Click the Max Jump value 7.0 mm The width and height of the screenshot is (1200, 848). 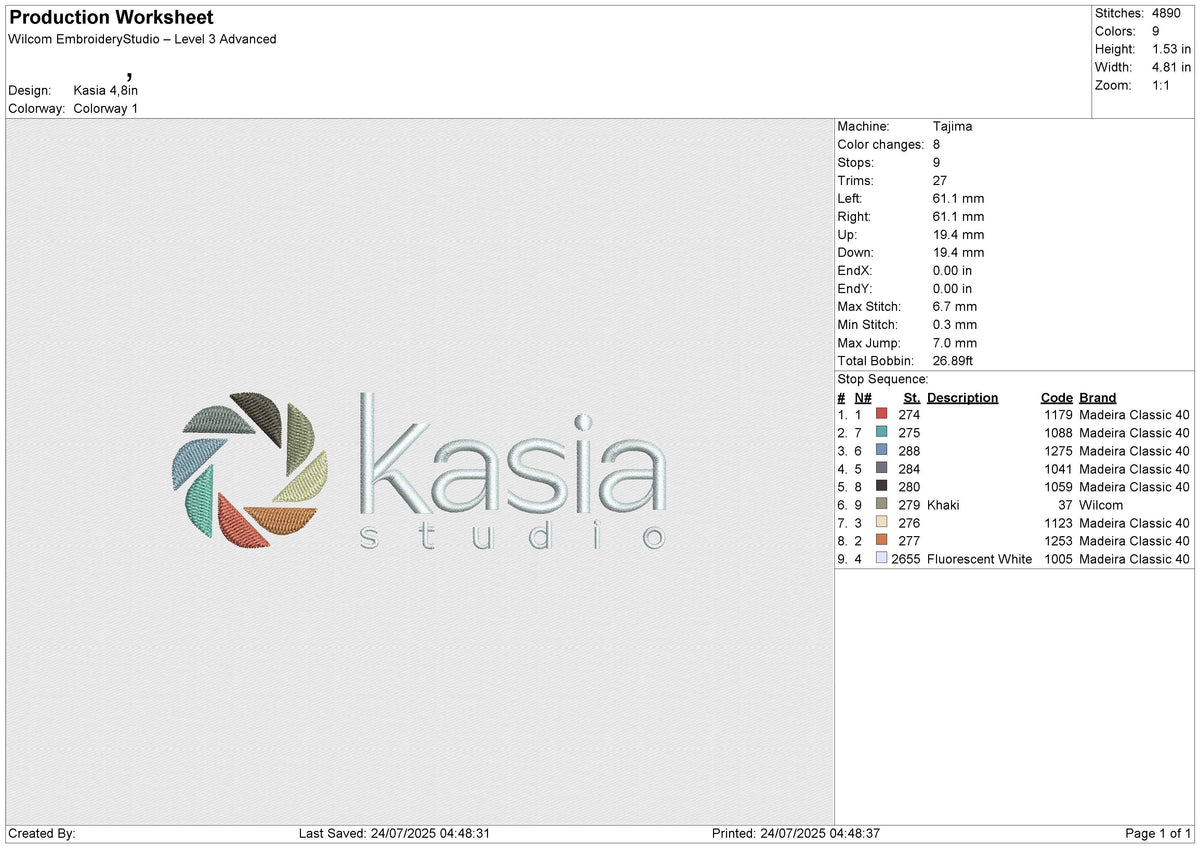click(955, 342)
